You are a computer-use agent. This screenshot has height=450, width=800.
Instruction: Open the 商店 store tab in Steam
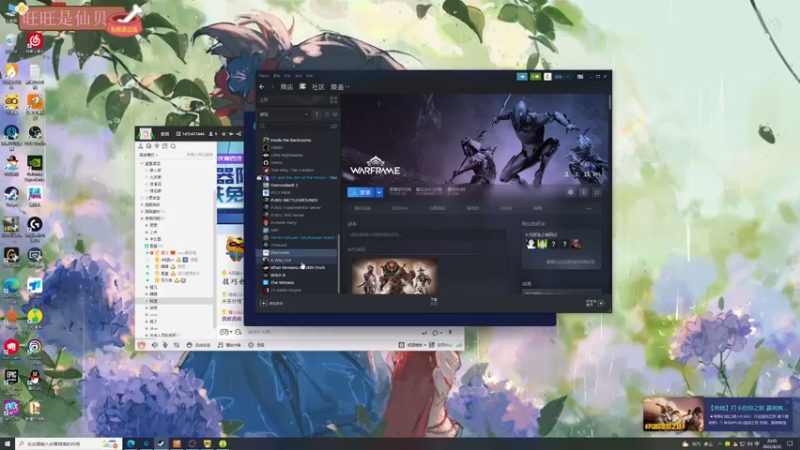click(x=286, y=87)
